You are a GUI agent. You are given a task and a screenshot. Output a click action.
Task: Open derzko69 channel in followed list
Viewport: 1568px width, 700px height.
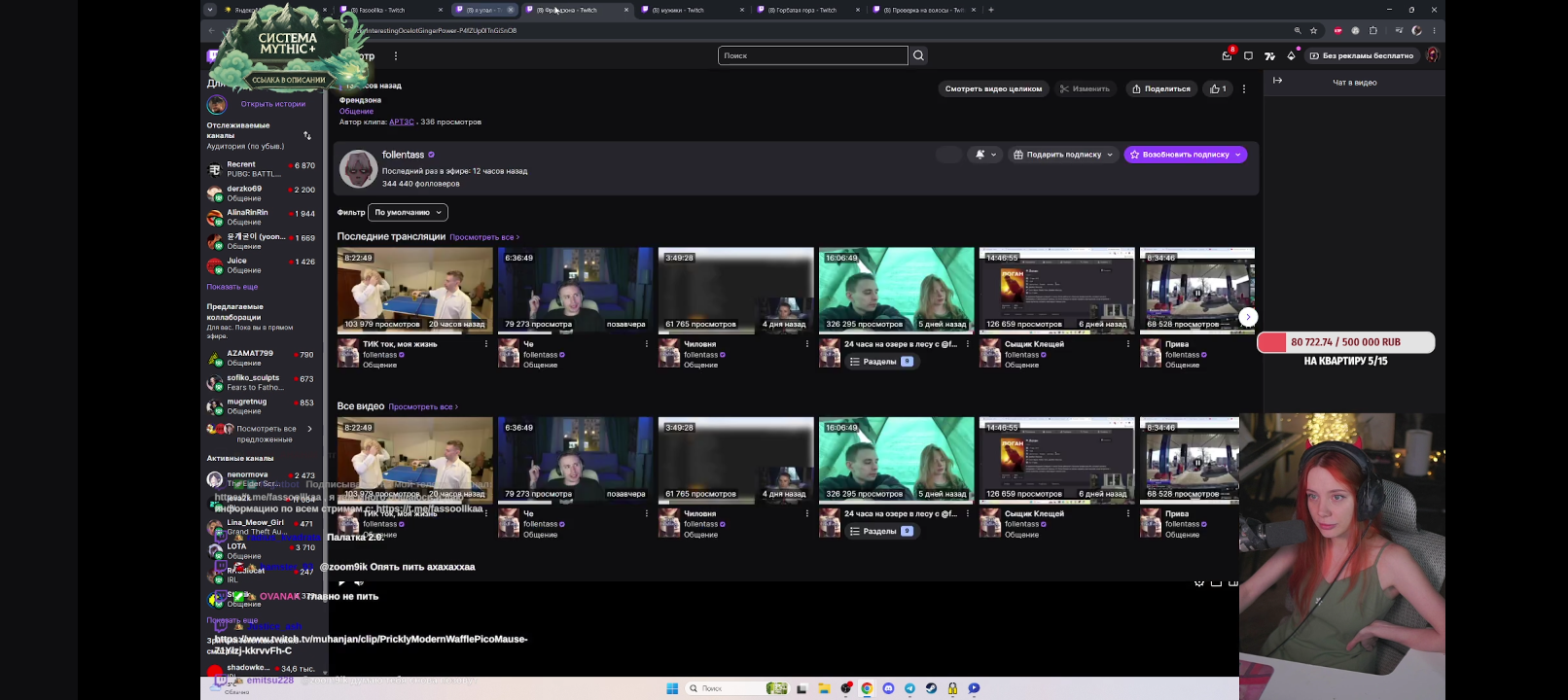[261, 193]
